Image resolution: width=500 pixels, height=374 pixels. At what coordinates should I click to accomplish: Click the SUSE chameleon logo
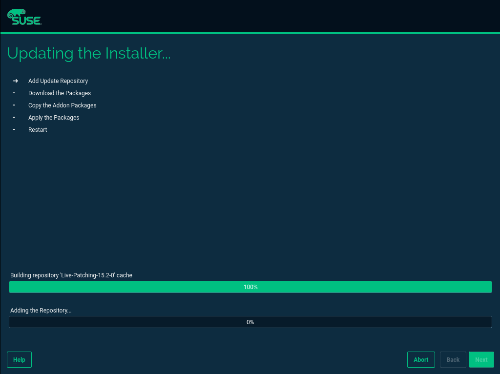point(24,17)
